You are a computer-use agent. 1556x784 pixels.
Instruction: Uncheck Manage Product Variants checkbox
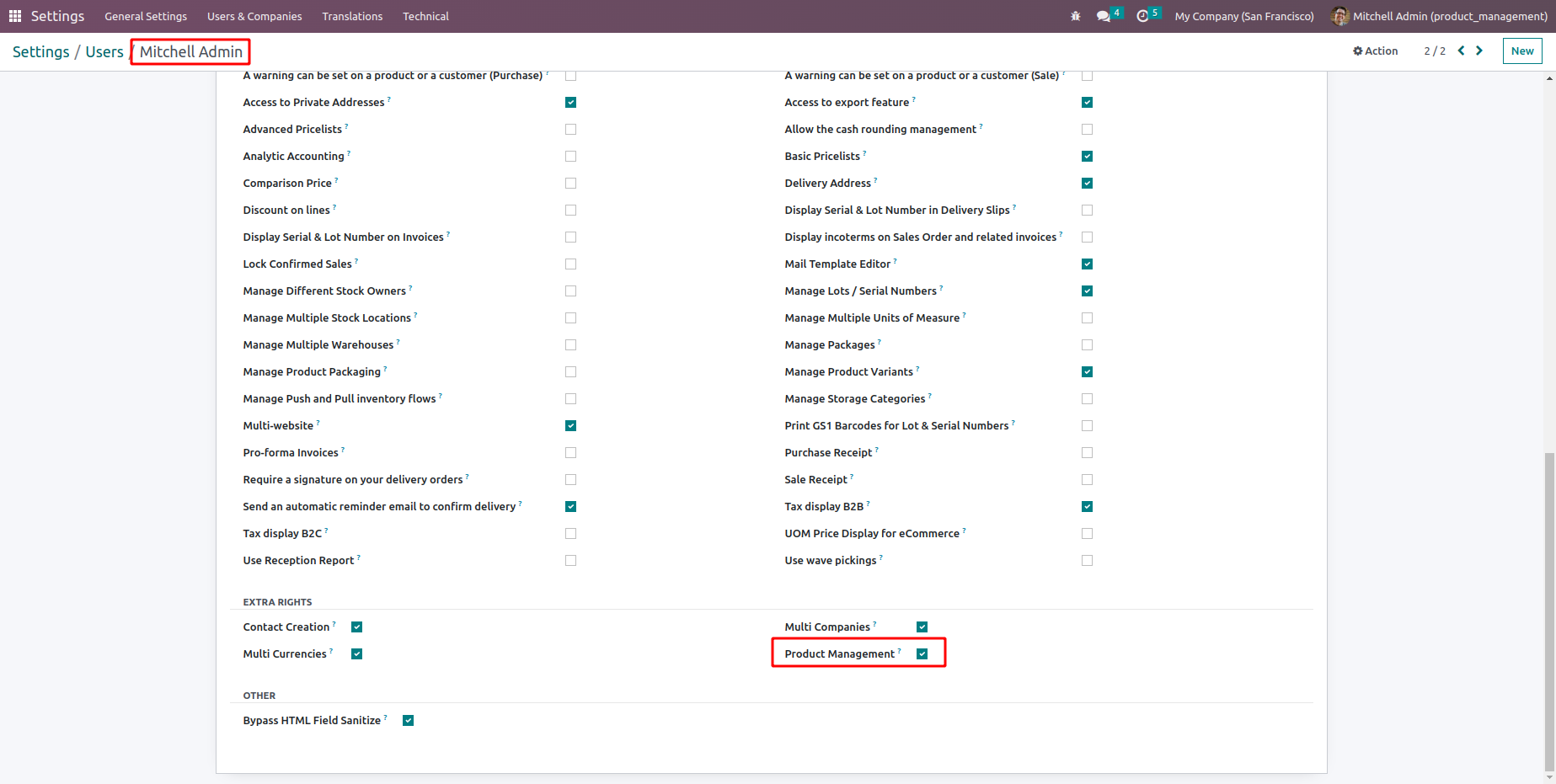[x=1088, y=371]
